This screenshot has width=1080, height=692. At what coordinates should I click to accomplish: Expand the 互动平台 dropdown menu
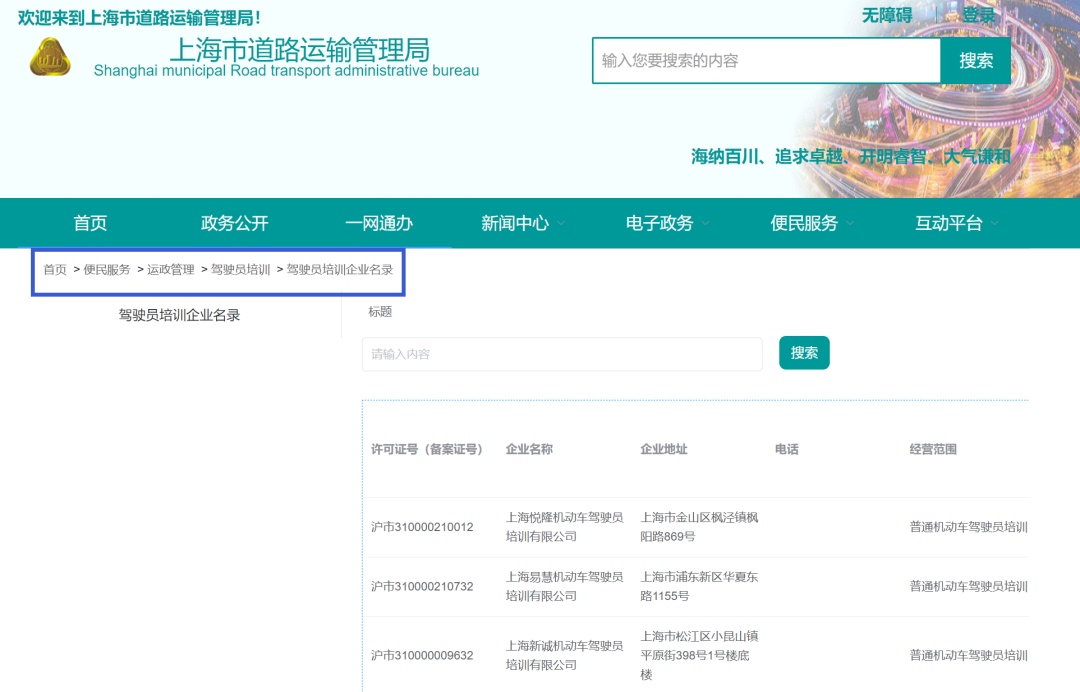pos(956,223)
